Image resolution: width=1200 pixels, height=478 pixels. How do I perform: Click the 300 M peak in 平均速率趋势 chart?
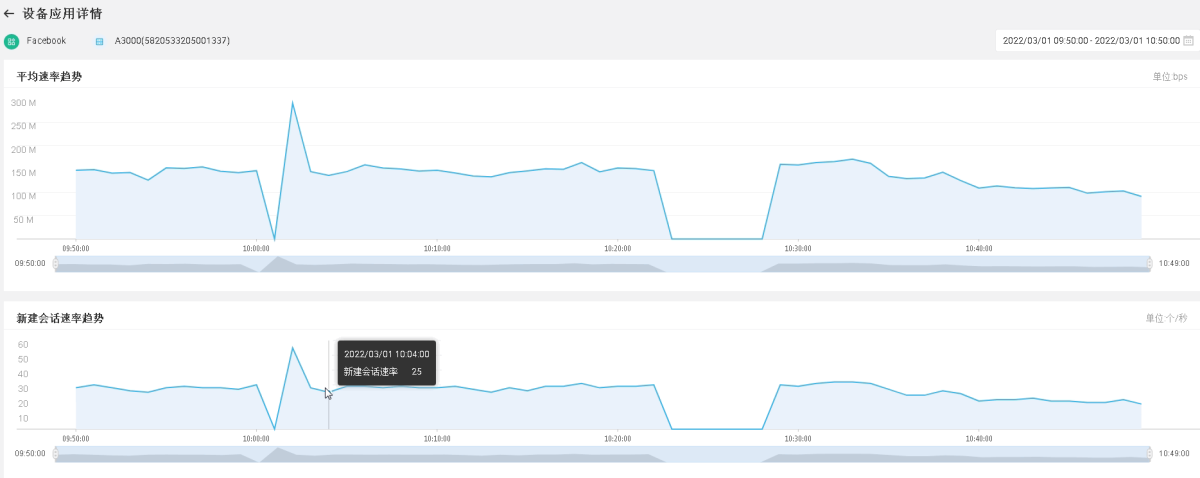[x=292, y=102]
